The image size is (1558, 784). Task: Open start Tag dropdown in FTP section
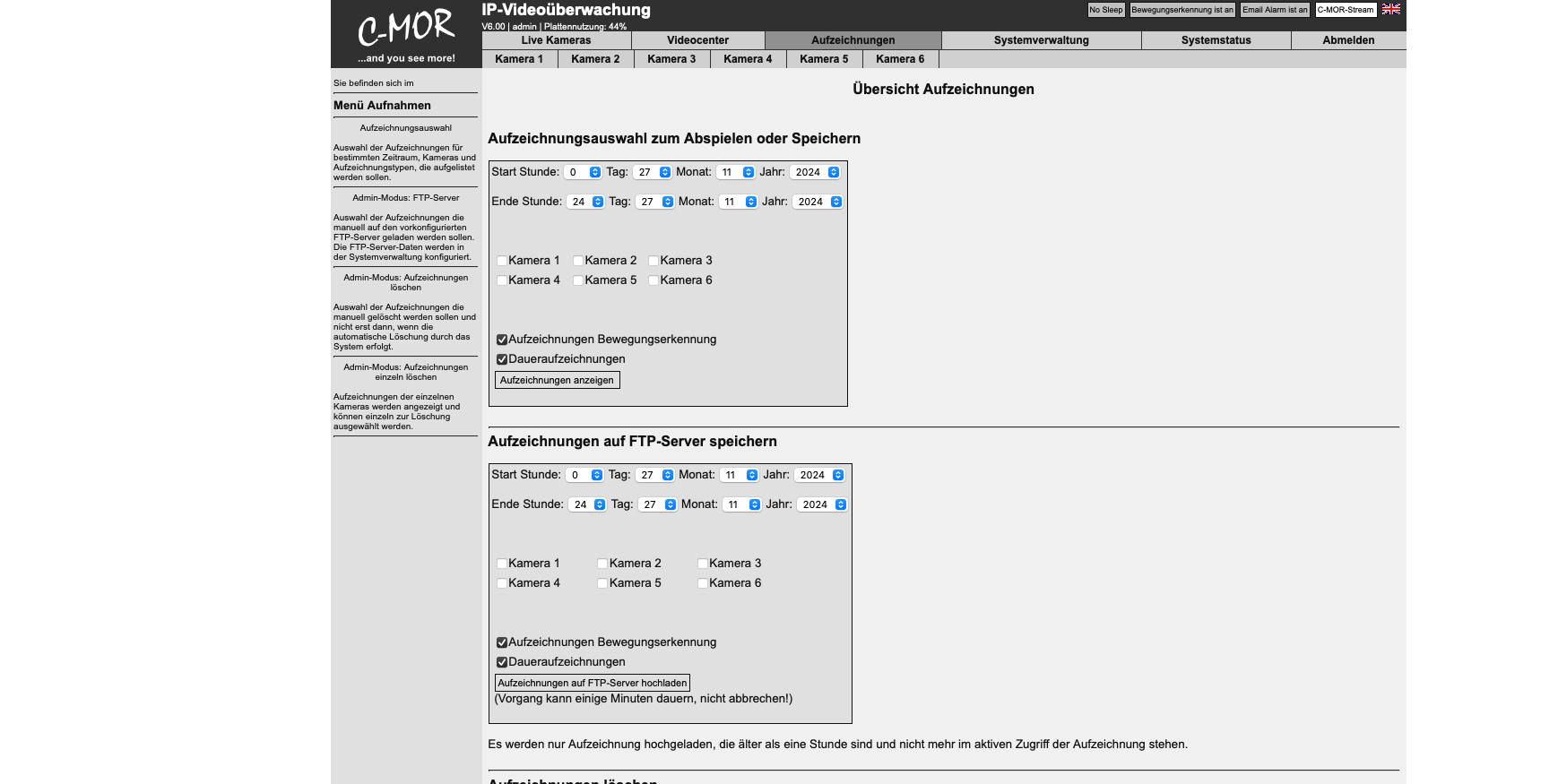[x=654, y=475]
